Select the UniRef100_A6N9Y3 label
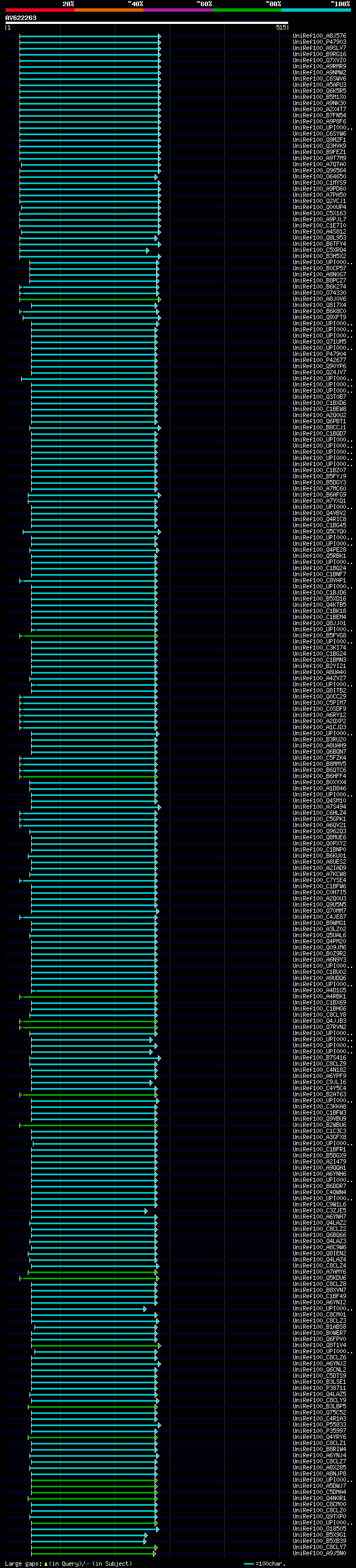 (x=319, y=960)
